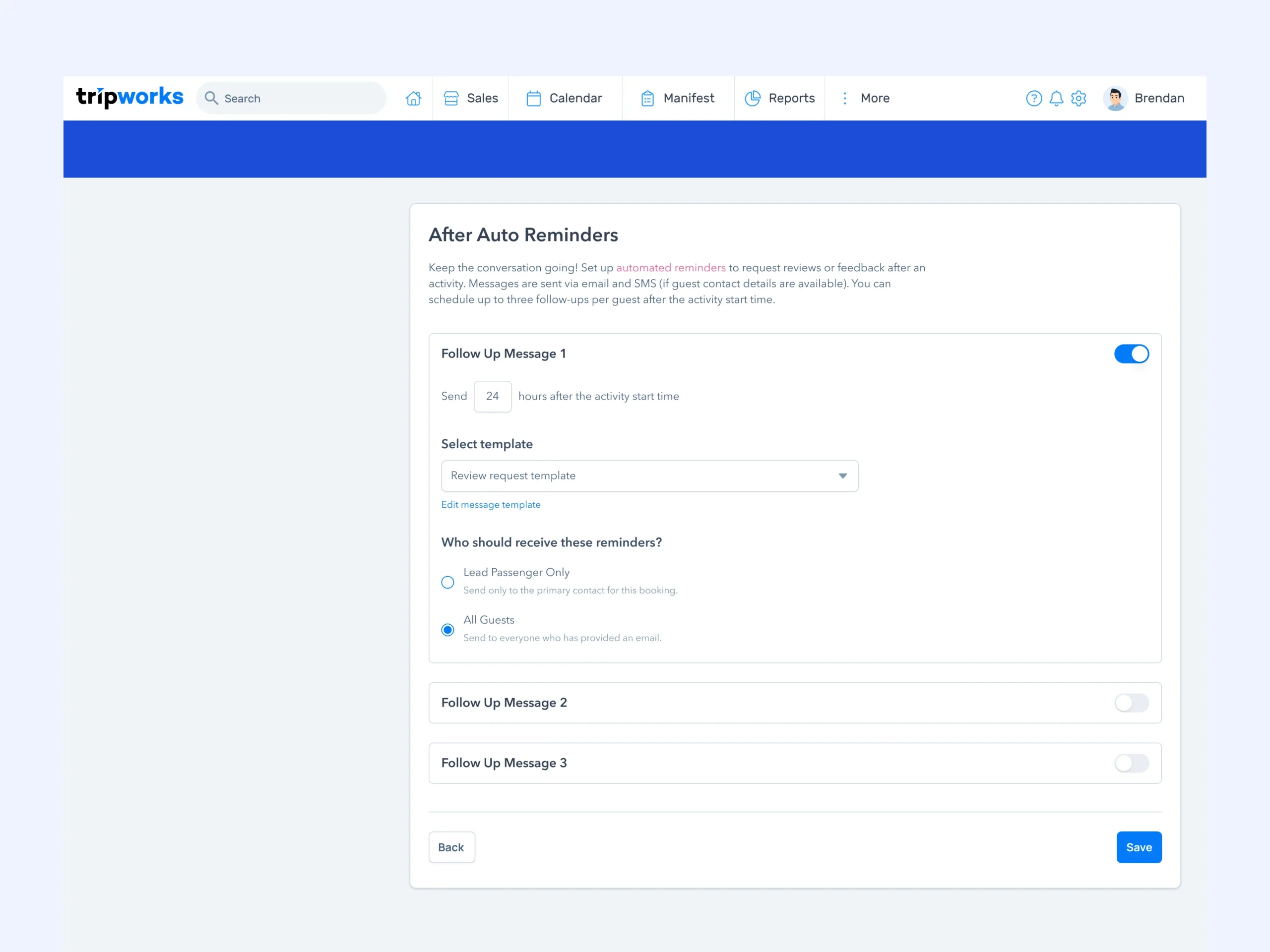1270x952 pixels.
Task: Click the Follow Up Message 2 heading
Action: [504, 703]
